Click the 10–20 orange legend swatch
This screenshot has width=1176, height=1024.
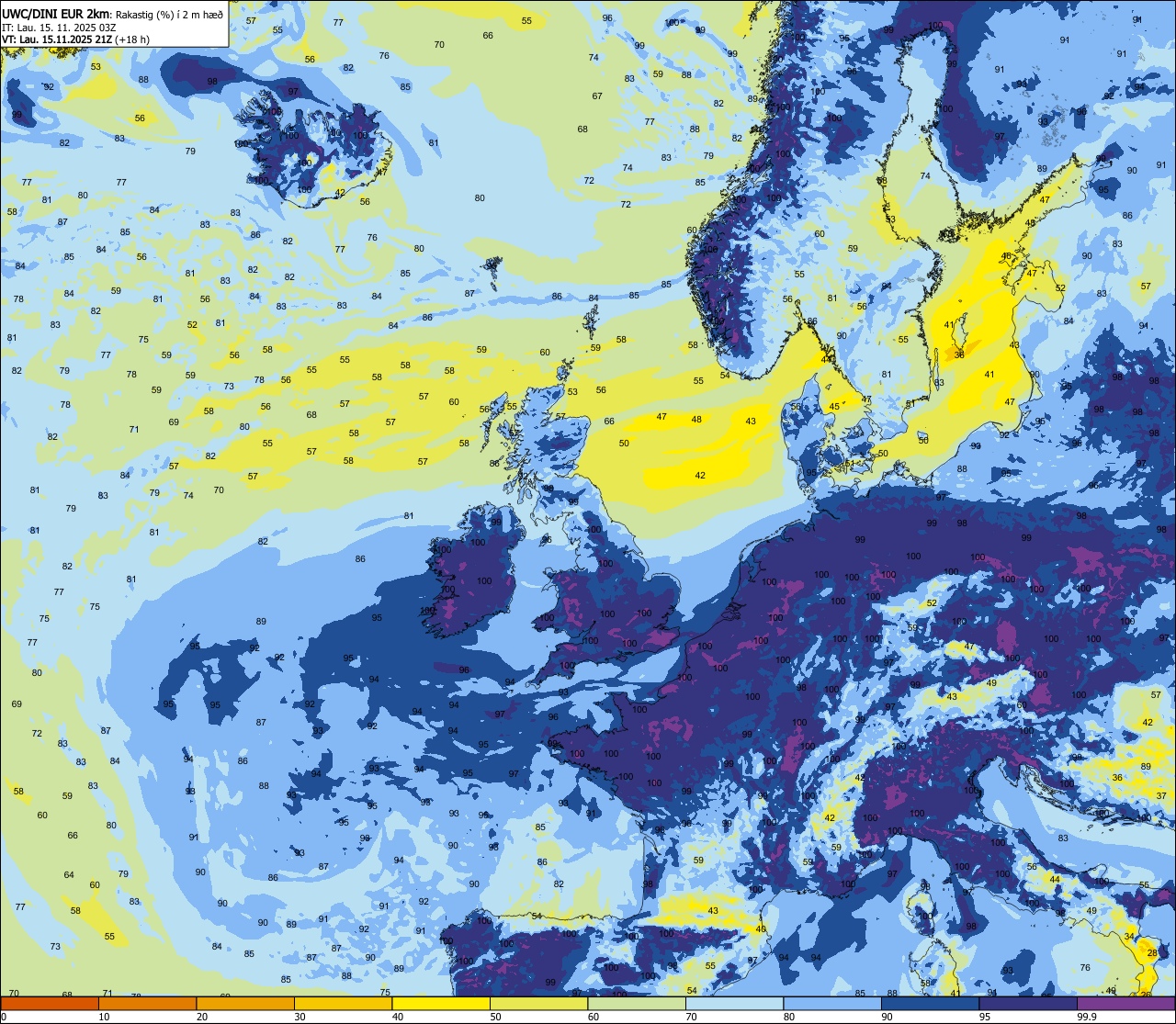147,1004
